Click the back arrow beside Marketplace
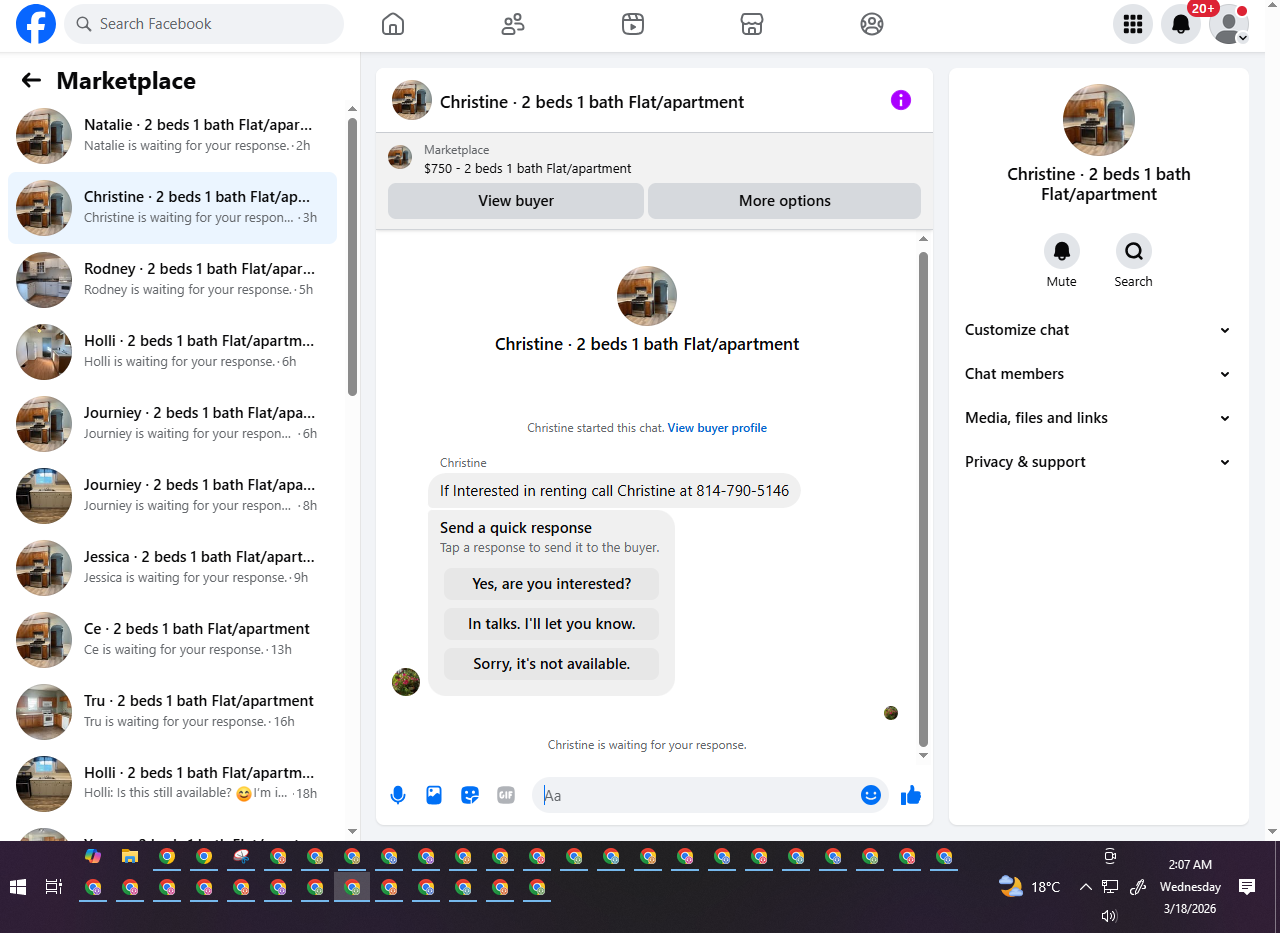The height and width of the screenshot is (933, 1280). [31, 81]
